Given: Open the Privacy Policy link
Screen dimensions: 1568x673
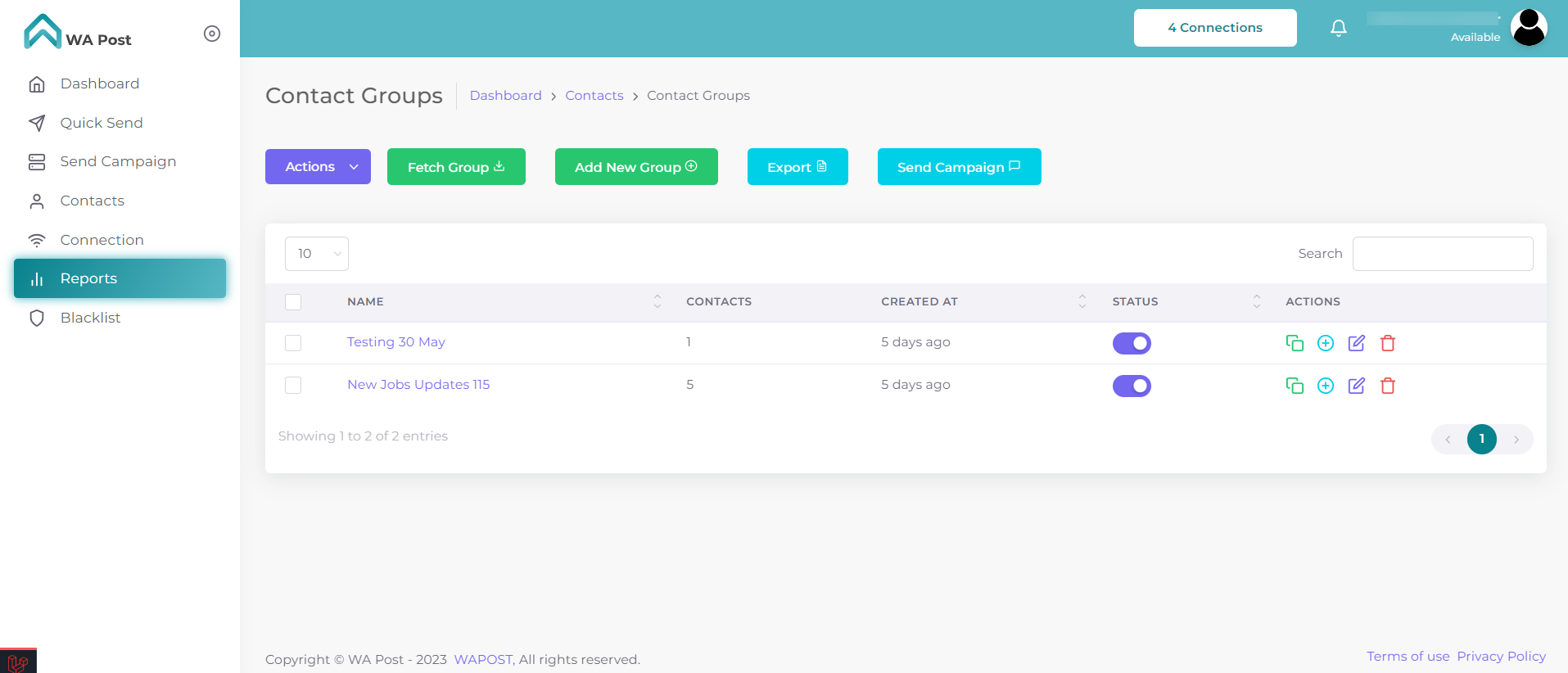Looking at the screenshot, I should pos(1501,657).
